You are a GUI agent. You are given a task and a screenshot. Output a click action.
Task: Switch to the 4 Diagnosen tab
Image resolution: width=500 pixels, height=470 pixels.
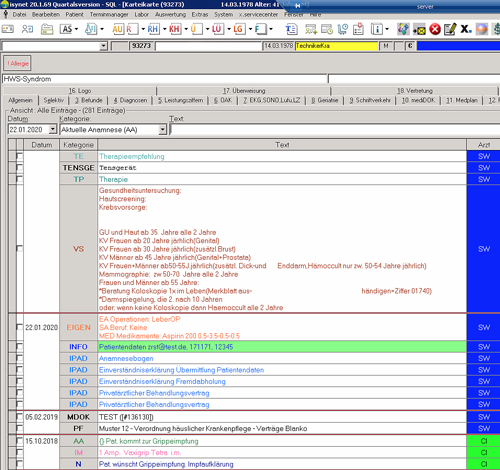[x=130, y=100]
